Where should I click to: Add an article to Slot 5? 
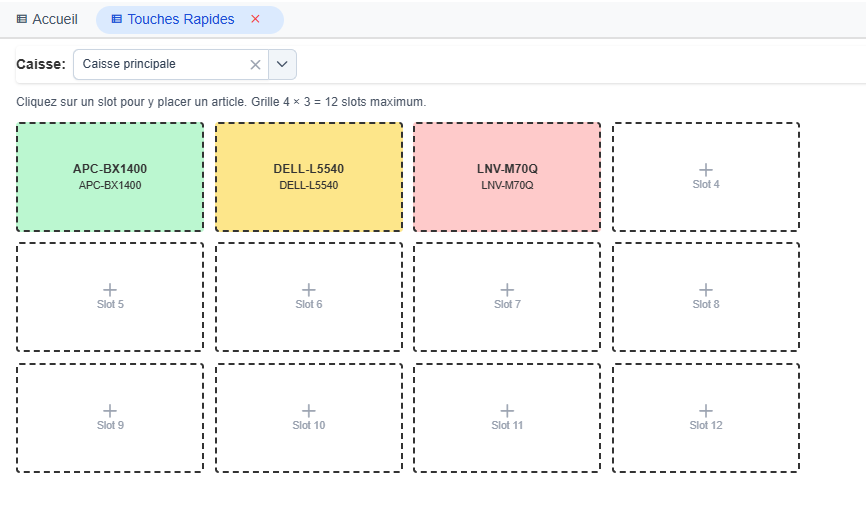[110, 297]
